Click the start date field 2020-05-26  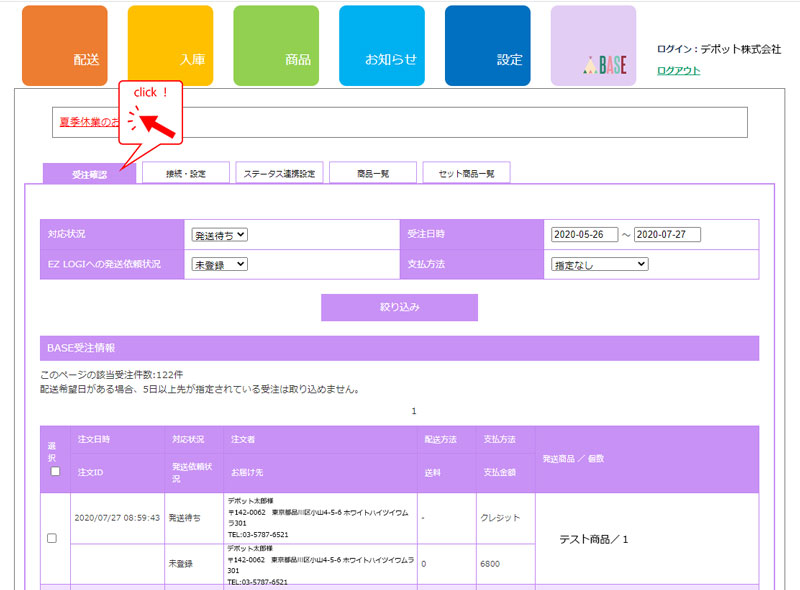click(x=584, y=235)
